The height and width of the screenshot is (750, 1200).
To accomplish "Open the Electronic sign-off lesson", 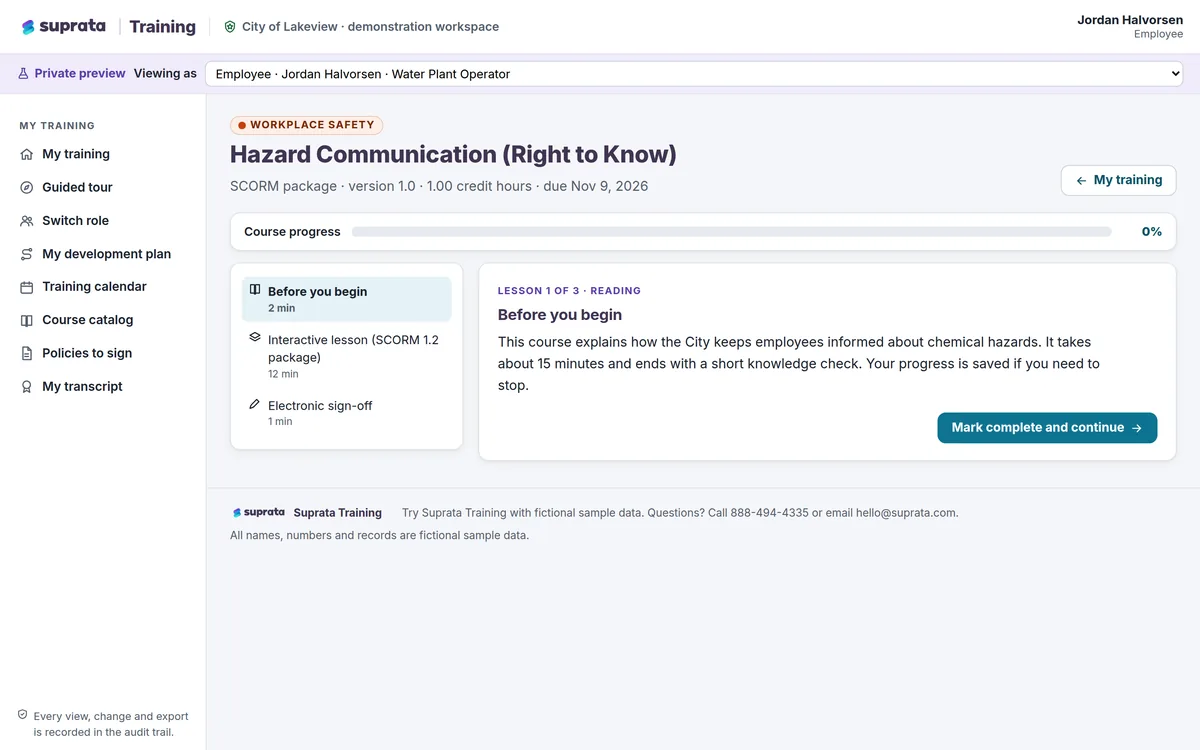I will pos(346,413).
